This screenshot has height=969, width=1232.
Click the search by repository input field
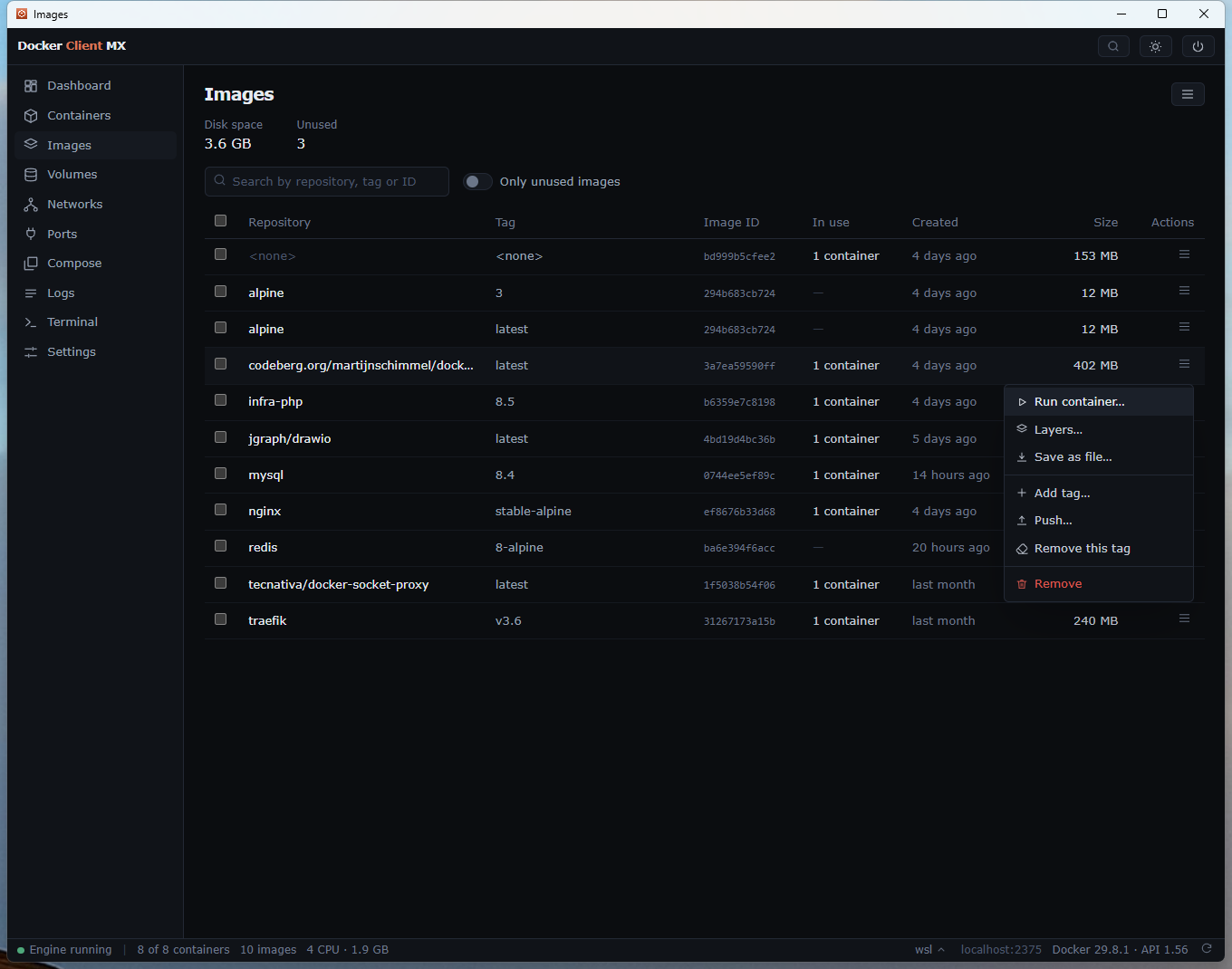click(x=327, y=181)
